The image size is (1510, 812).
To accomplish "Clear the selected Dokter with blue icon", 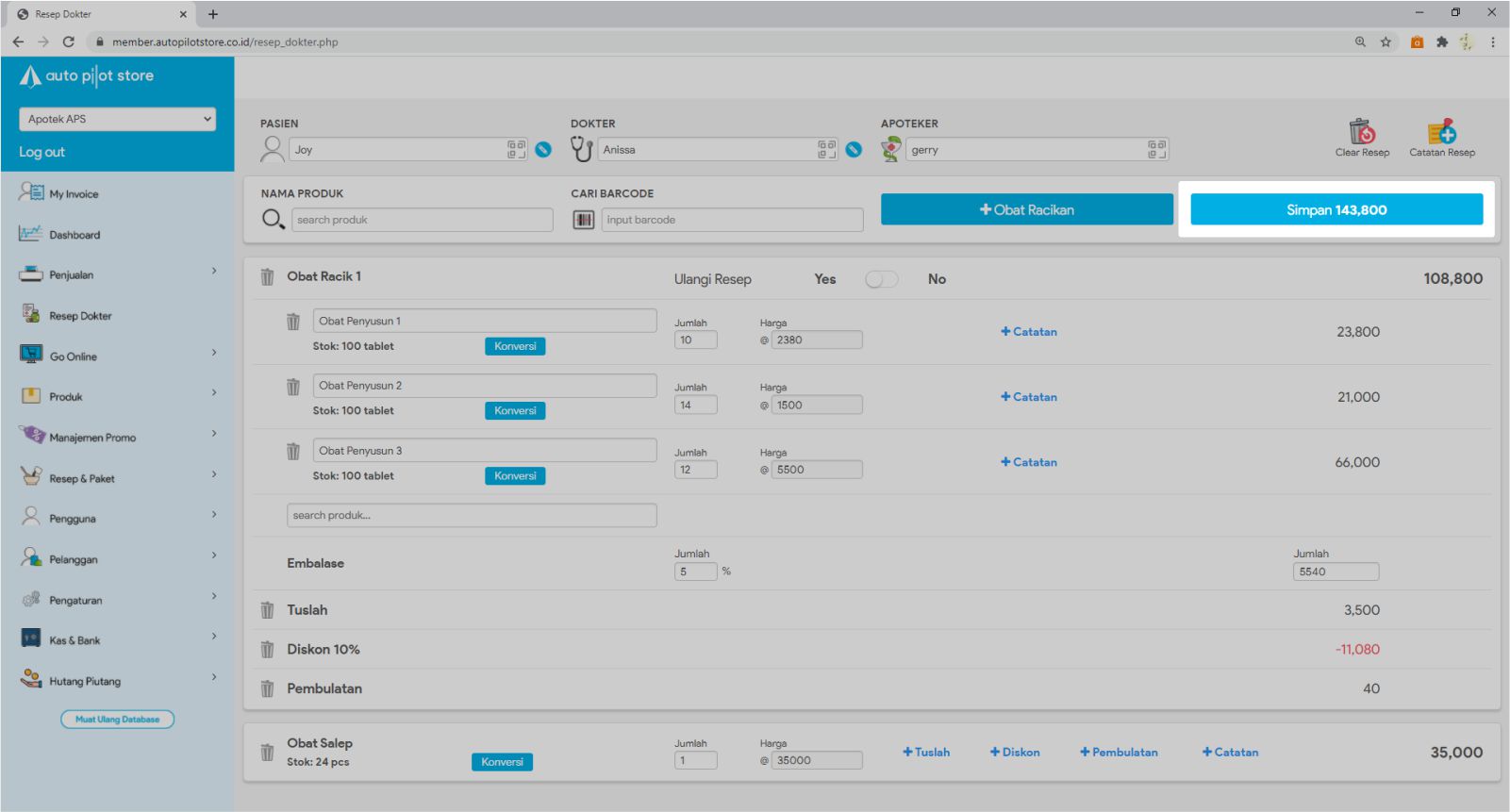I will click(x=854, y=150).
